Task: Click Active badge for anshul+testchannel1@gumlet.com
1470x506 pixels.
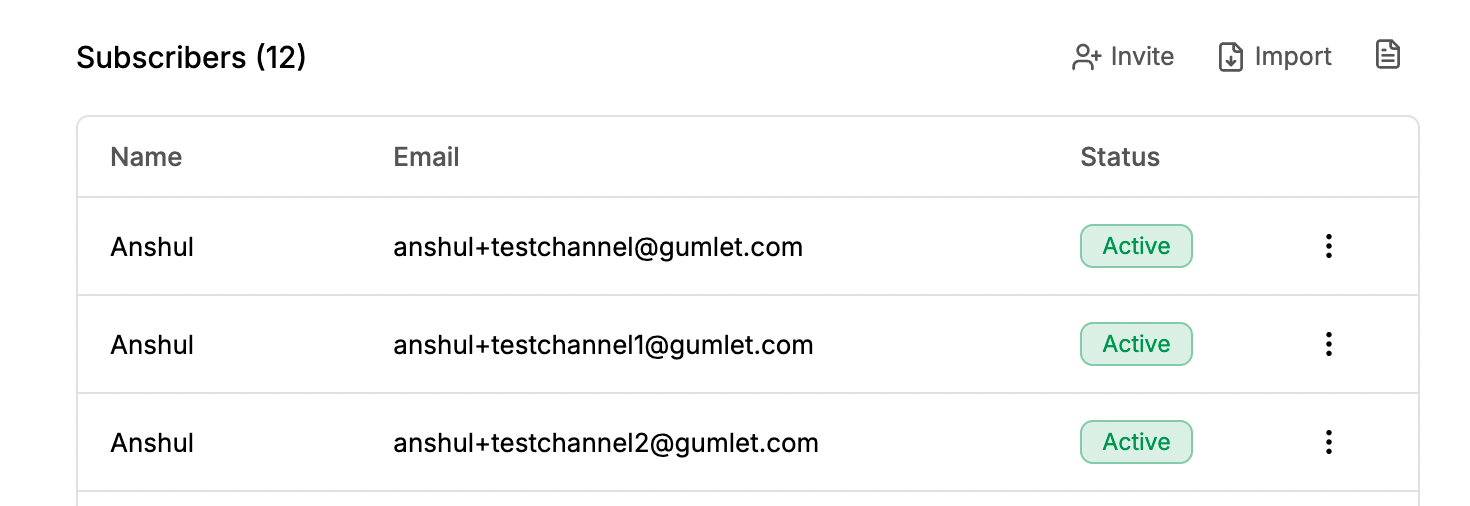Action: [1136, 344]
